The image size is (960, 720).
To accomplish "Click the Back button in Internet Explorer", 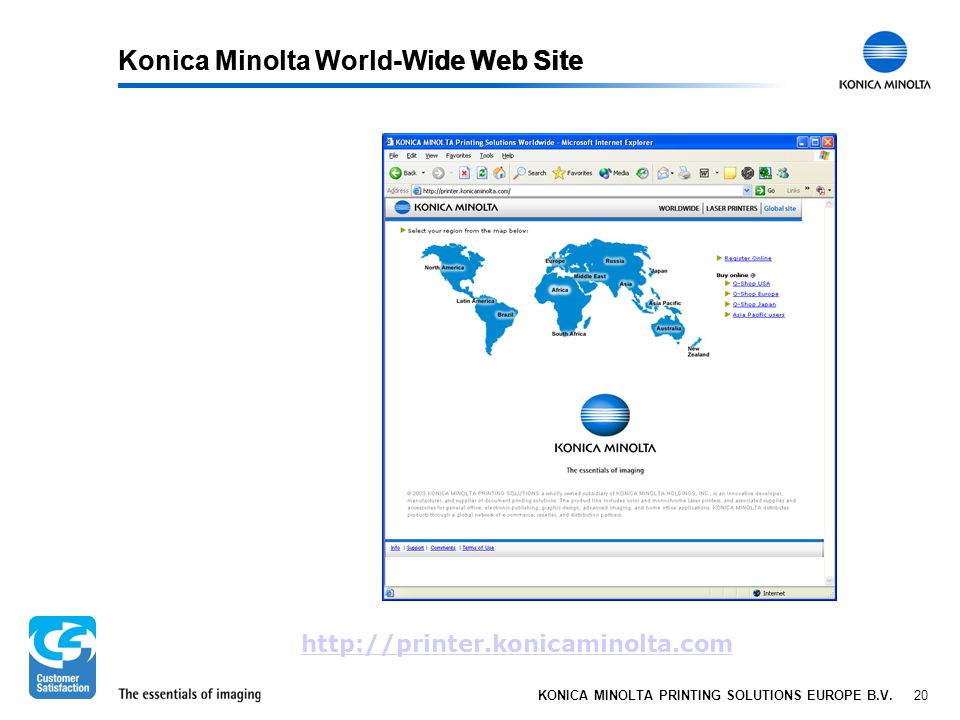I will click(x=403, y=173).
